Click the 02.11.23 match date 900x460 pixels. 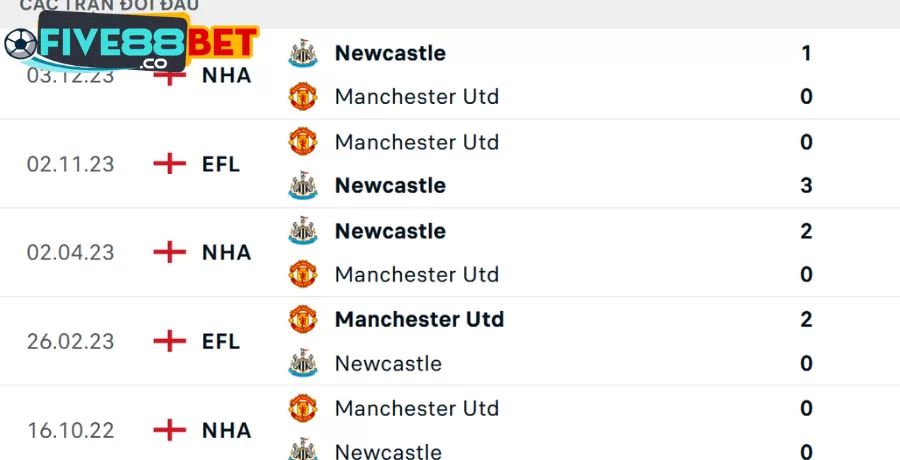pyautogui.click(x=70, y=164)
